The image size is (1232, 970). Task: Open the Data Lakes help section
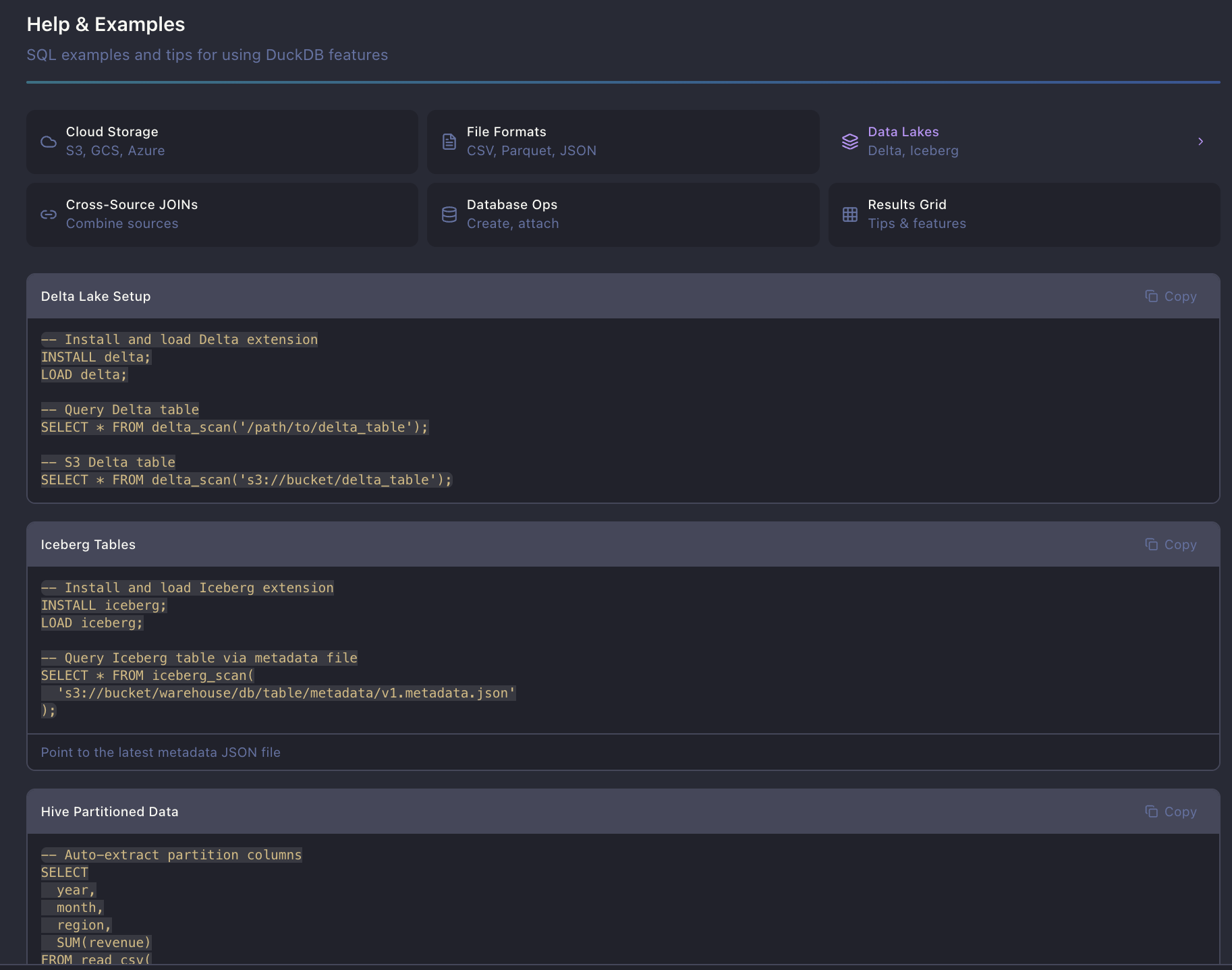tap(978, 142)
